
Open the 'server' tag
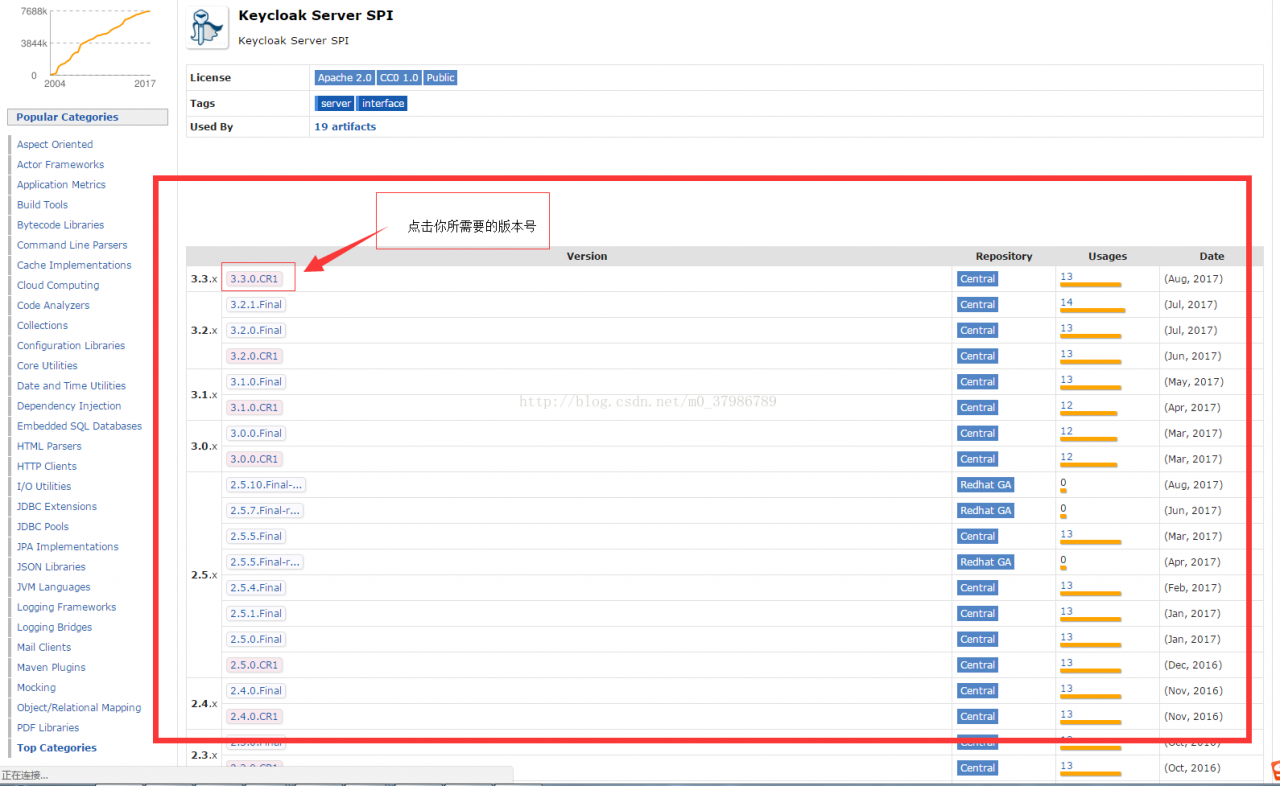coord(336,103)
